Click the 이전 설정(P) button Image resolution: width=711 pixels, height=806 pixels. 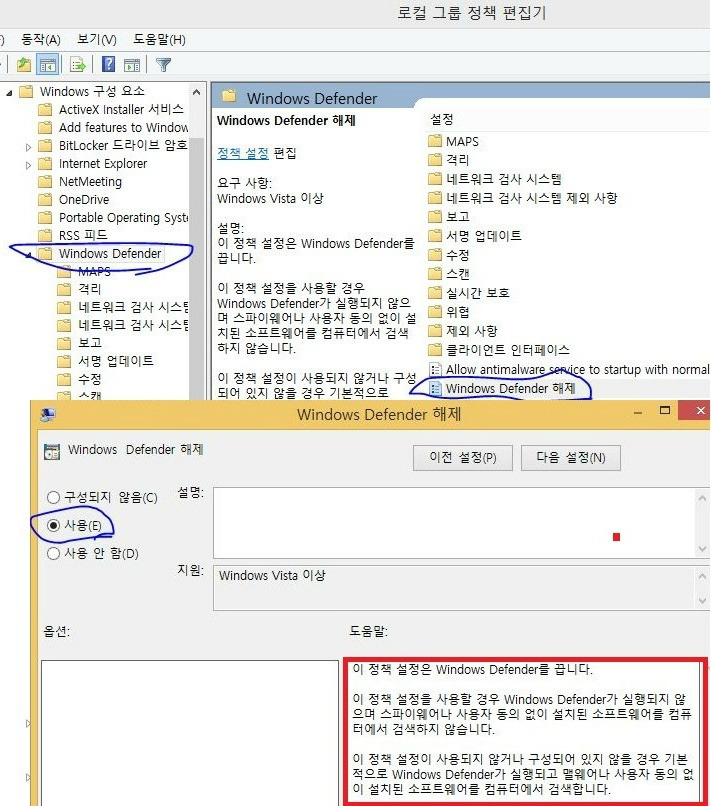tap(463, 457)
